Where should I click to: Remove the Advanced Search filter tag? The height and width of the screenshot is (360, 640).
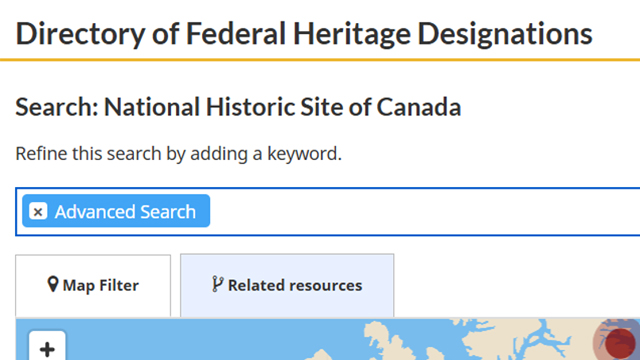coord(38,211)
